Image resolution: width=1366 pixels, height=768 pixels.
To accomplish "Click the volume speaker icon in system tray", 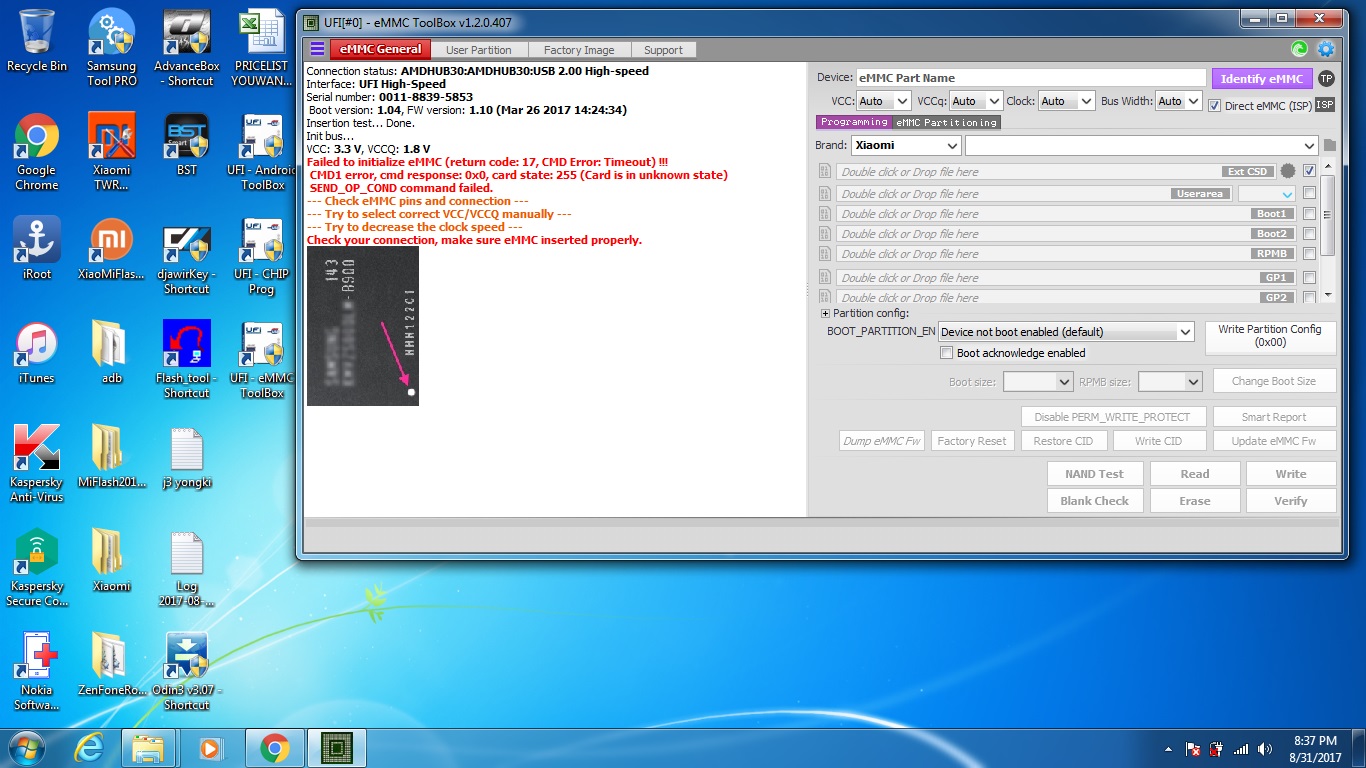I will coord(1264,748).
